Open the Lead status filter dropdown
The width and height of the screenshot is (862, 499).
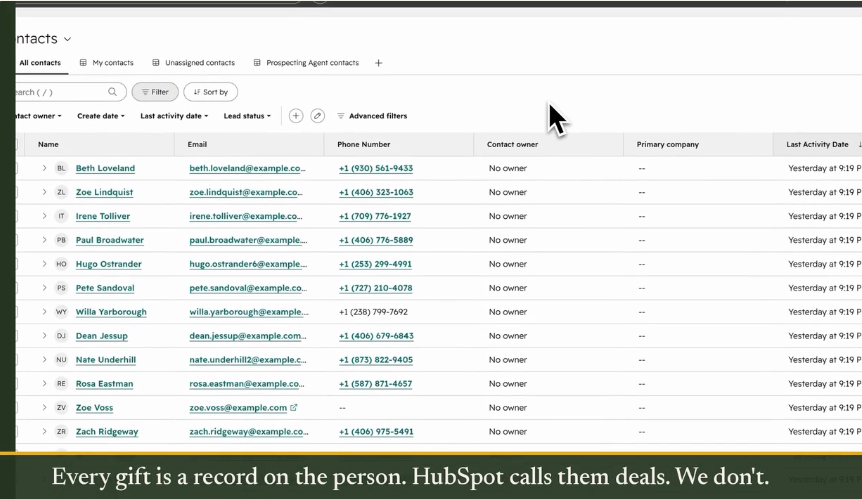(247, 116)
